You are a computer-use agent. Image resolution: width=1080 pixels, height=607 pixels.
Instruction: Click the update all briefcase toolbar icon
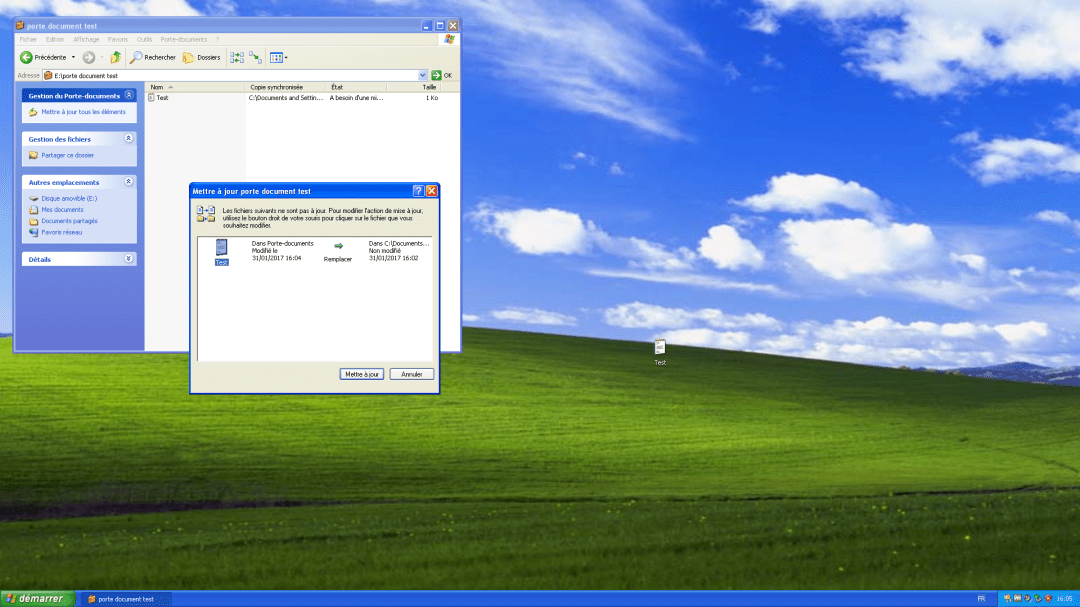237,57
